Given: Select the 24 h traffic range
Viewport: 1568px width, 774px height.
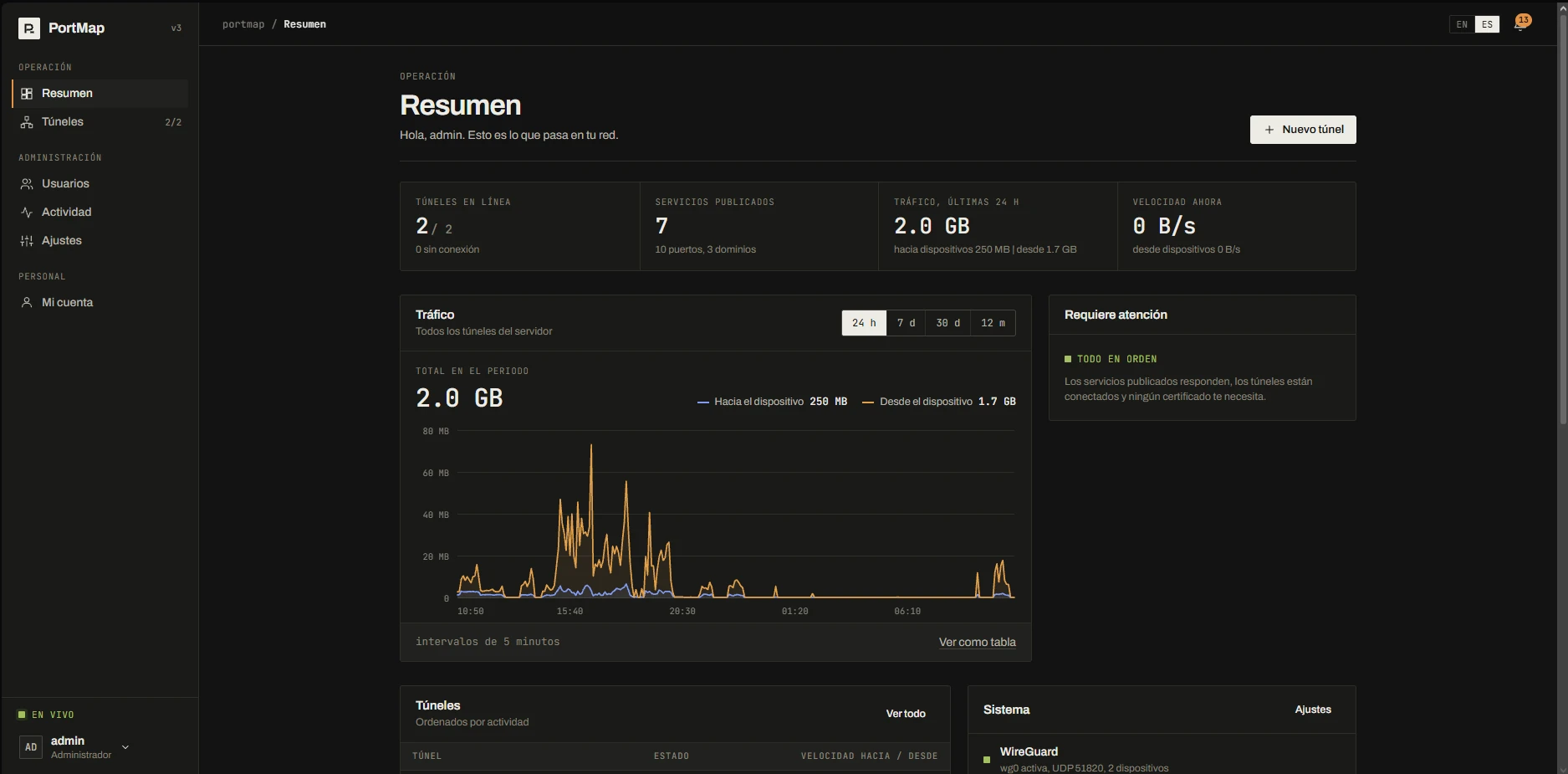Looking at the screenshot, I should pos(864,323).
